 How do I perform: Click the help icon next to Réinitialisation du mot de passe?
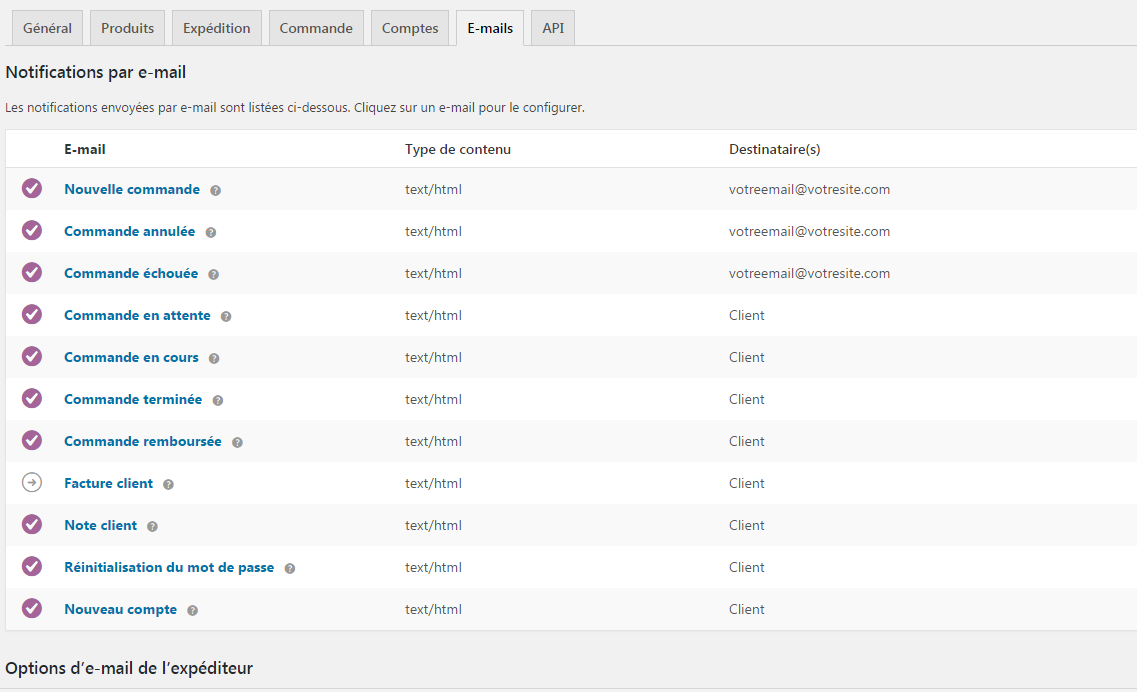(290, 567)
